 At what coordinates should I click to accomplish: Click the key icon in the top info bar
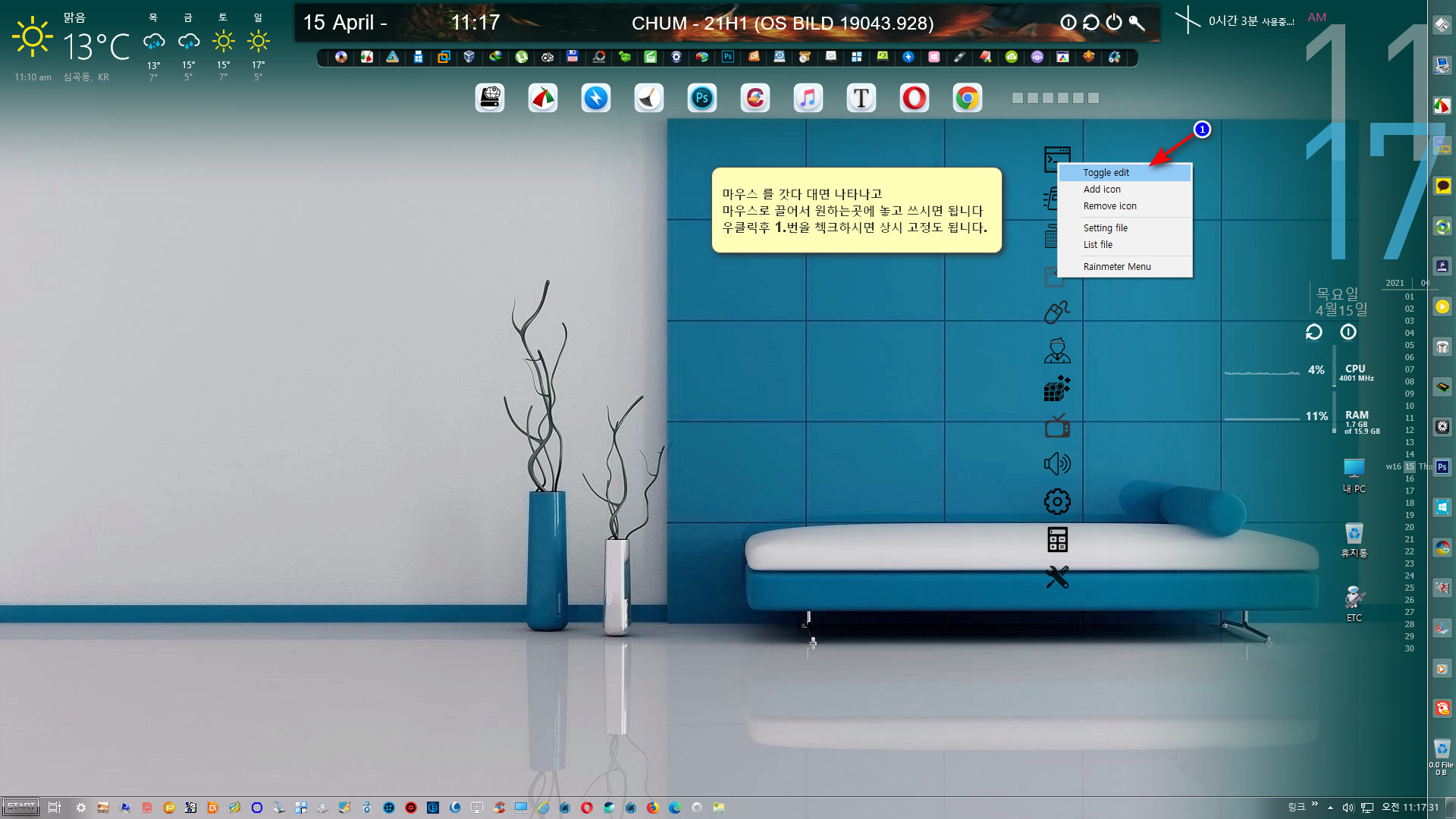coord(1137,23)
